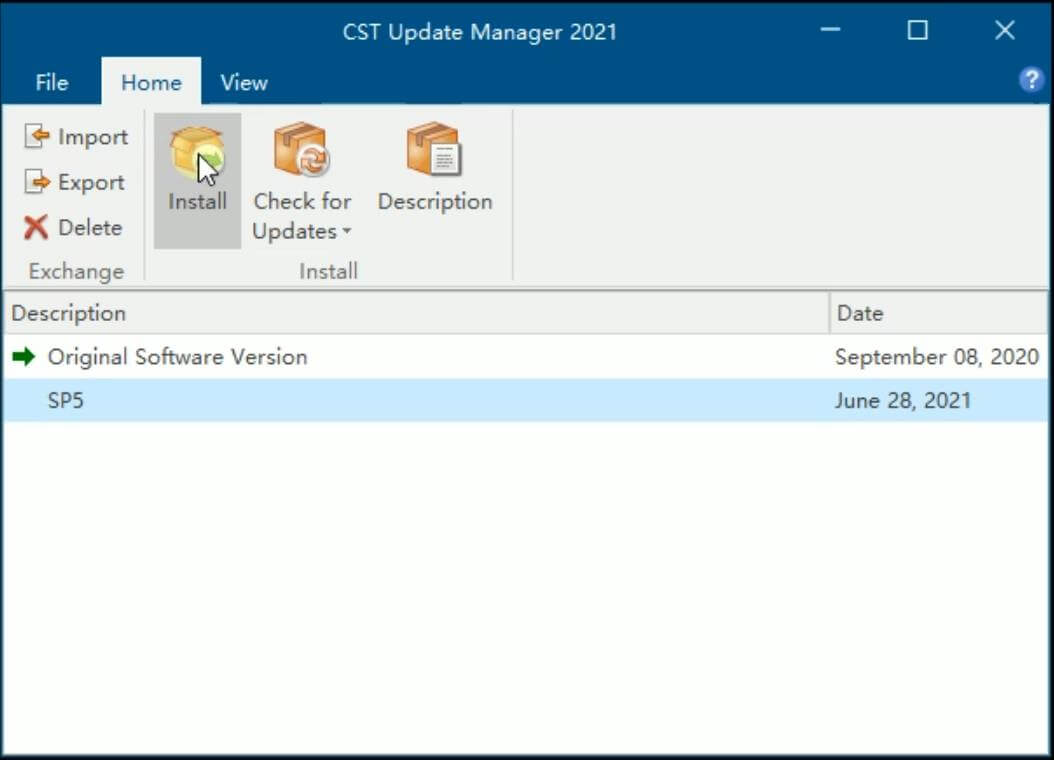Switch to the View ribbon tab

pyautogui.click(x=244, y=83)
